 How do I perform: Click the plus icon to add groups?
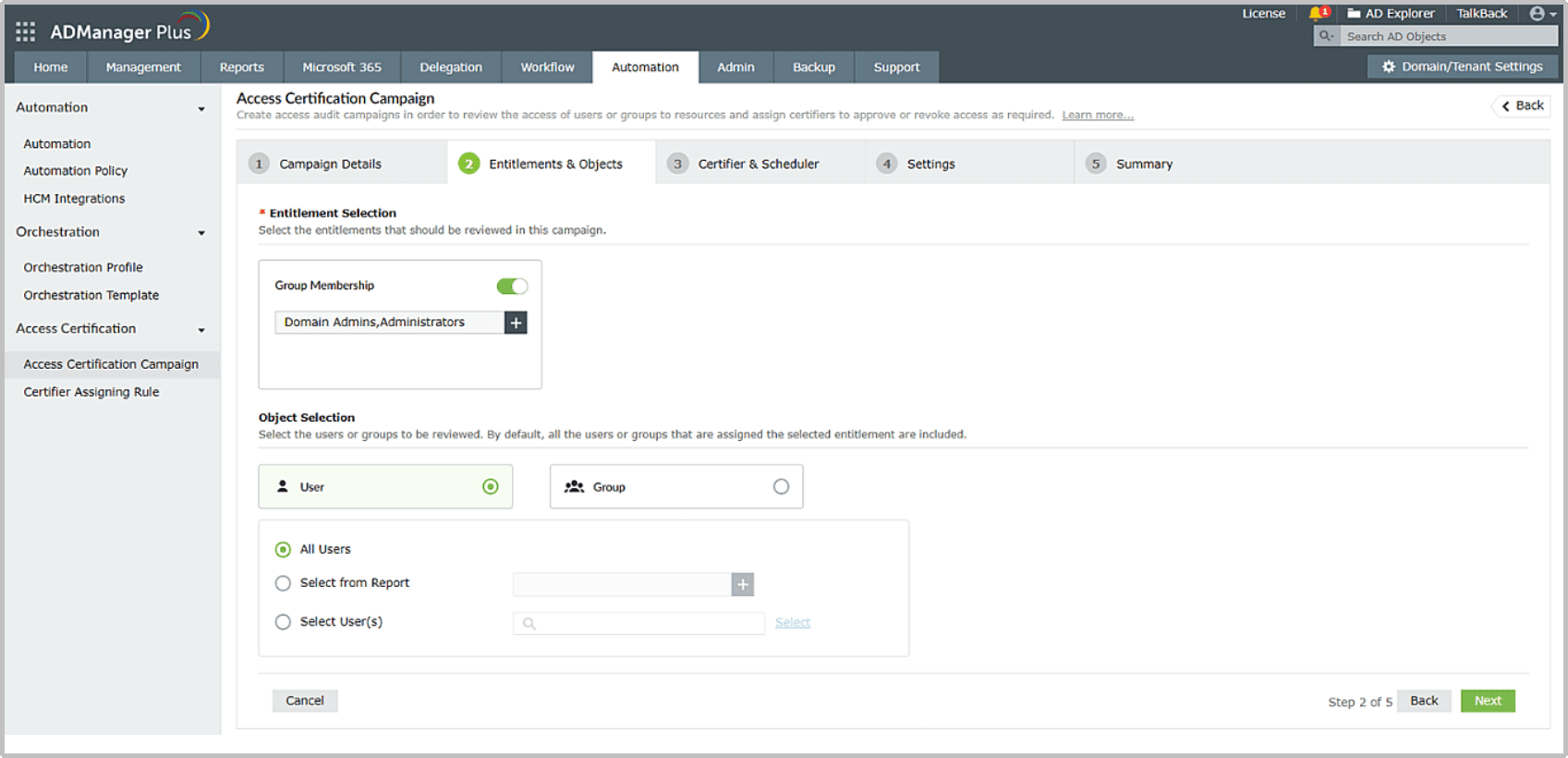(516, 323)
